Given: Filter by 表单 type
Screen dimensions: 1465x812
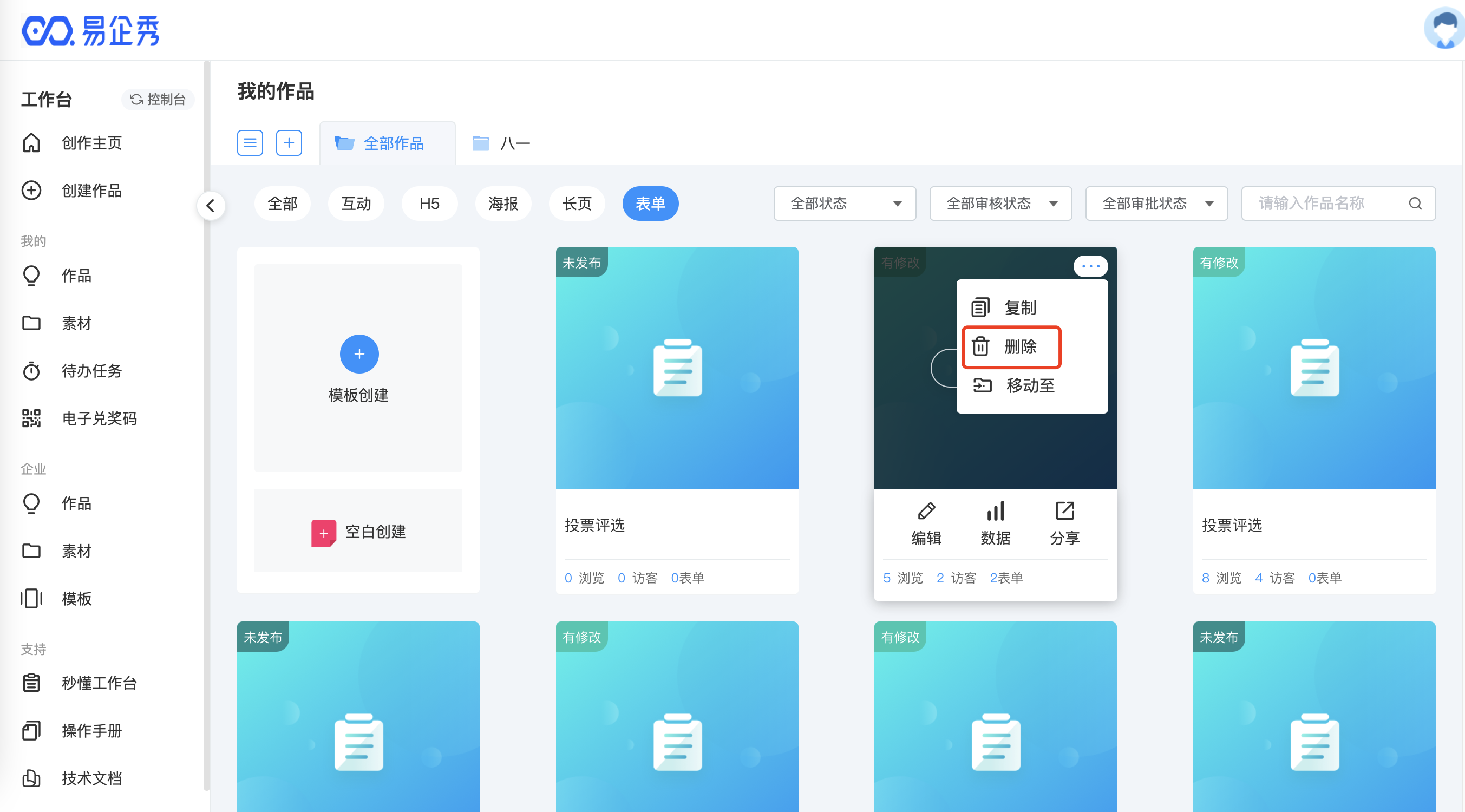Looking at the screenshot, I should point(650,204).
